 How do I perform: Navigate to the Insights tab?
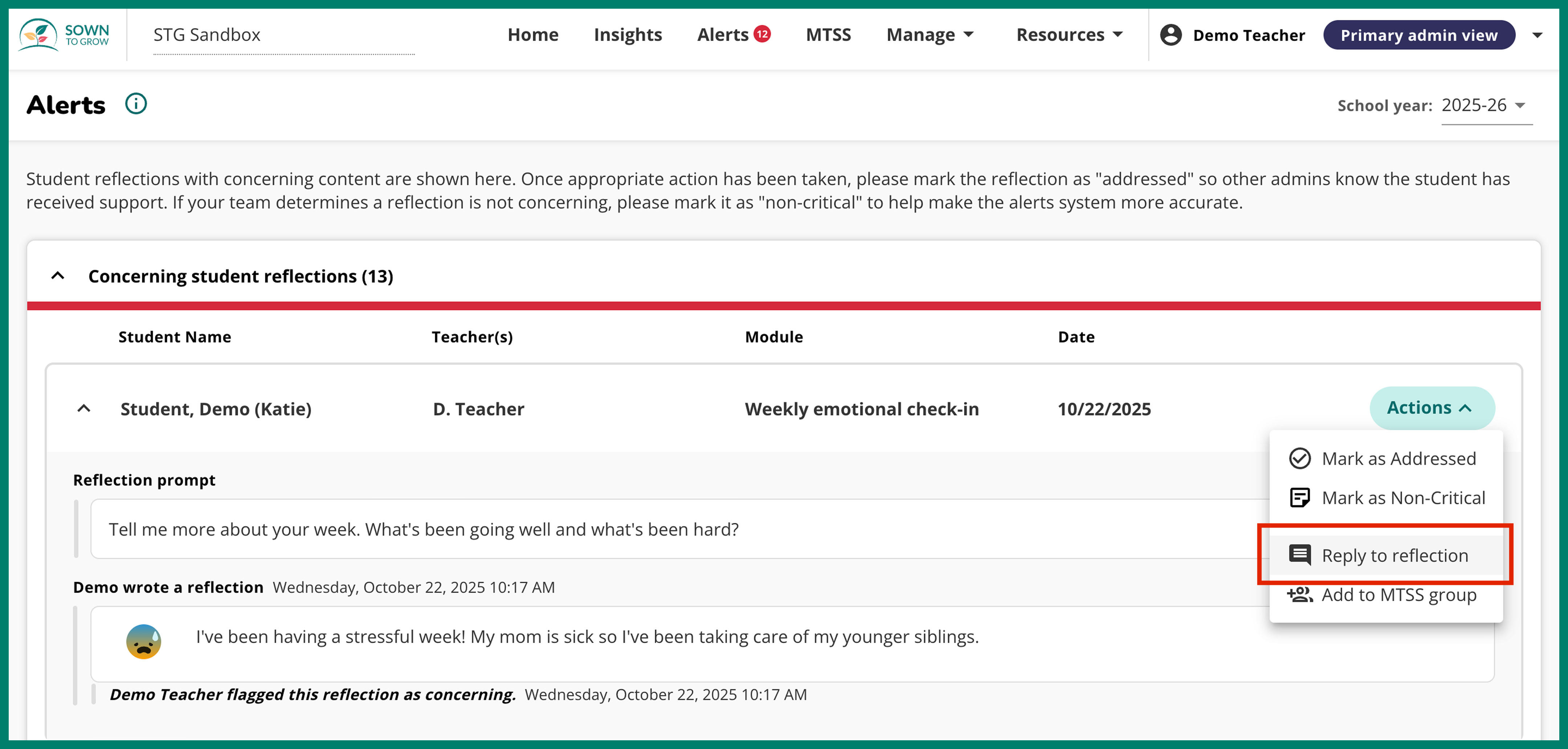[628, 35]
